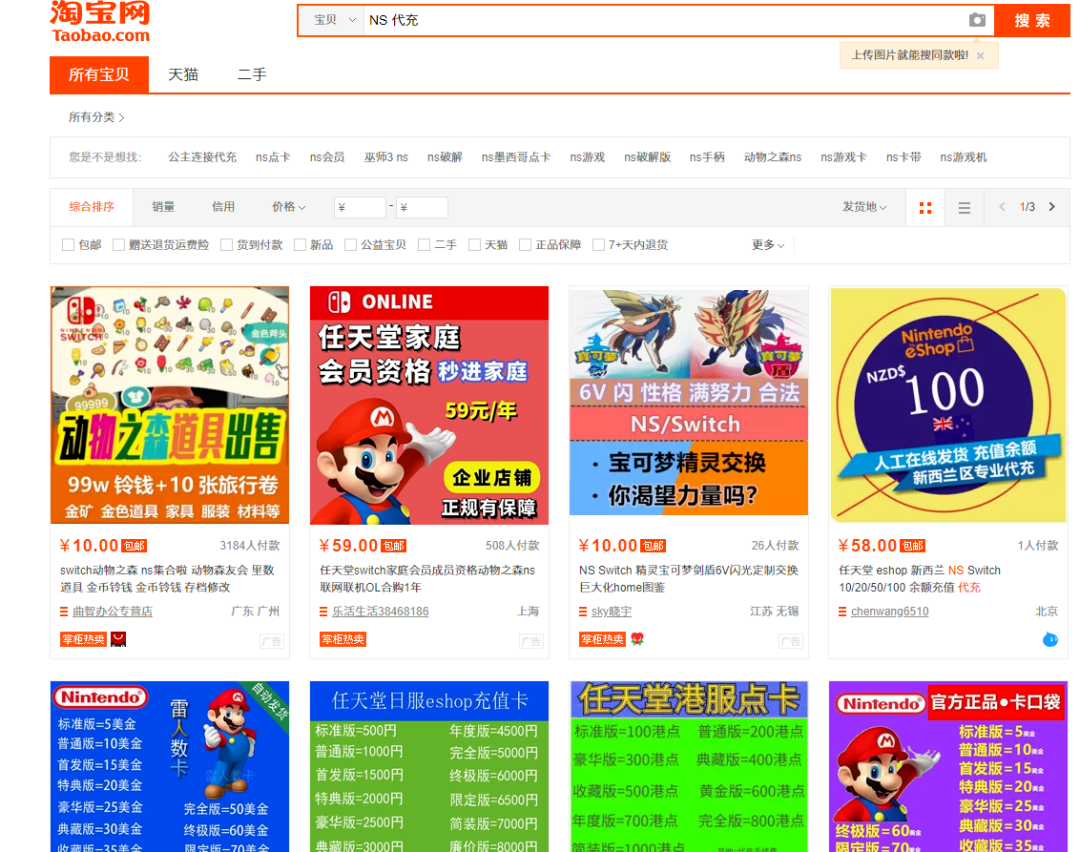Click the camera image-search icon
Viewport: 1080px width, 852px height.
[x=977, y=20]
